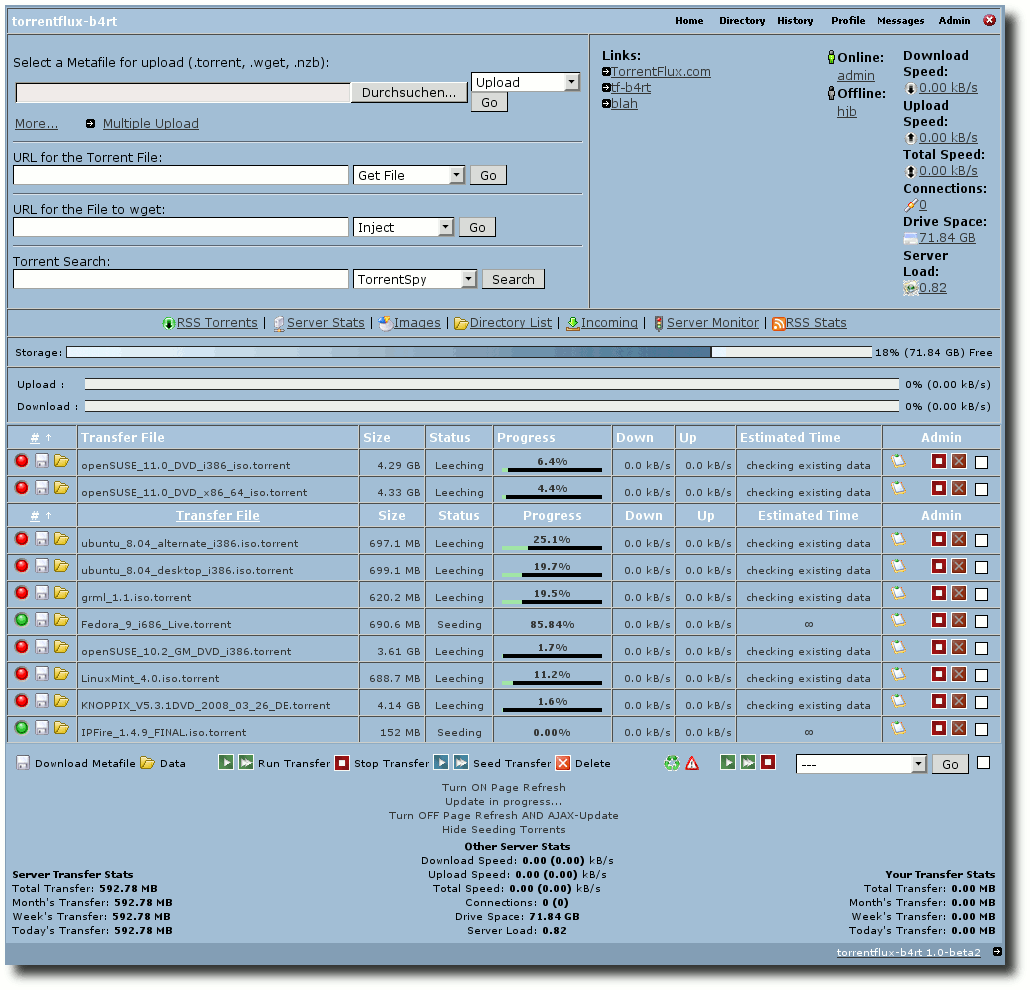
Task: Select checkbox for ubuntu_8.04_desktop_i386.iso.torrent
Action: click(981, 568)
